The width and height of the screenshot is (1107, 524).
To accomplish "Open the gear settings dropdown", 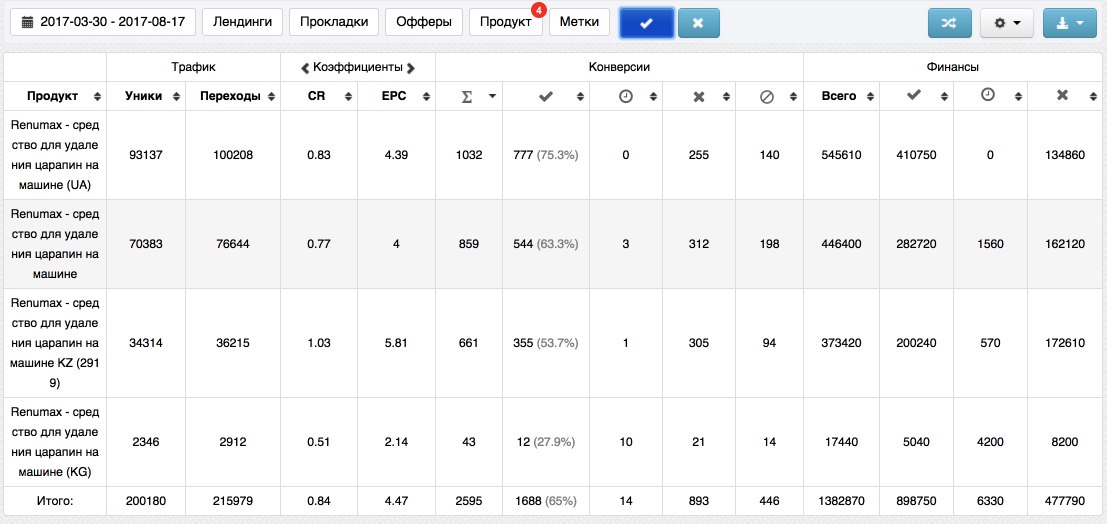I will pyautogui.click(x=1007, y=23).
